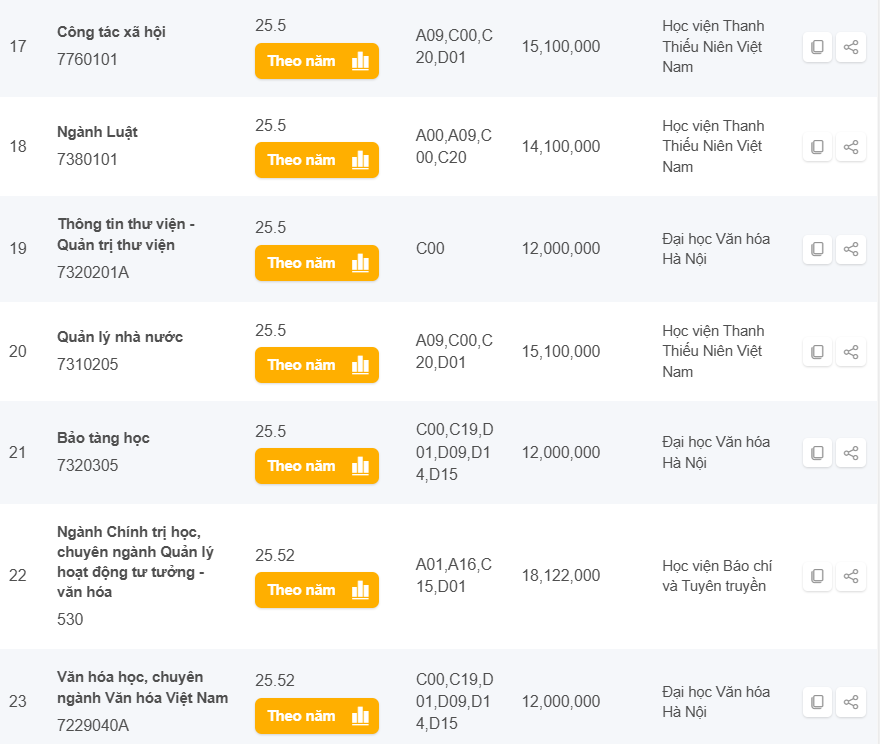Share the Bảo tàng học row
This screenshot has height=744, width=880.
pos(851,453)
